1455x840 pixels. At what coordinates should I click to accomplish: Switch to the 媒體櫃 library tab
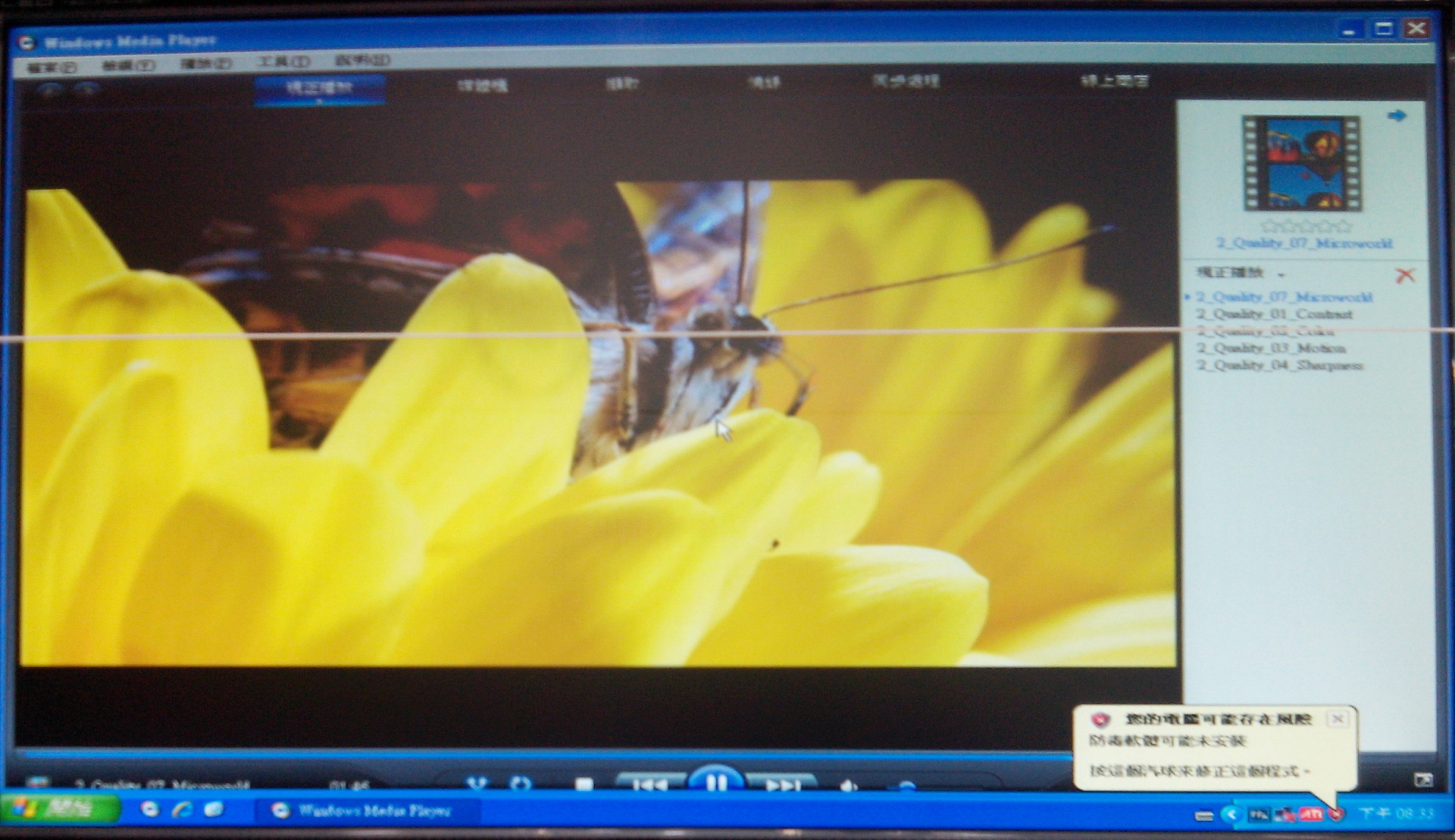482,86
